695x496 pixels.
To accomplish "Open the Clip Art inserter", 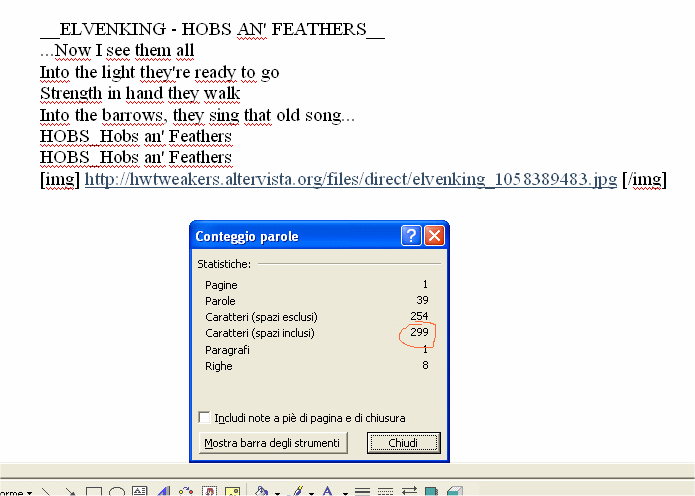I will click(209, 491).
